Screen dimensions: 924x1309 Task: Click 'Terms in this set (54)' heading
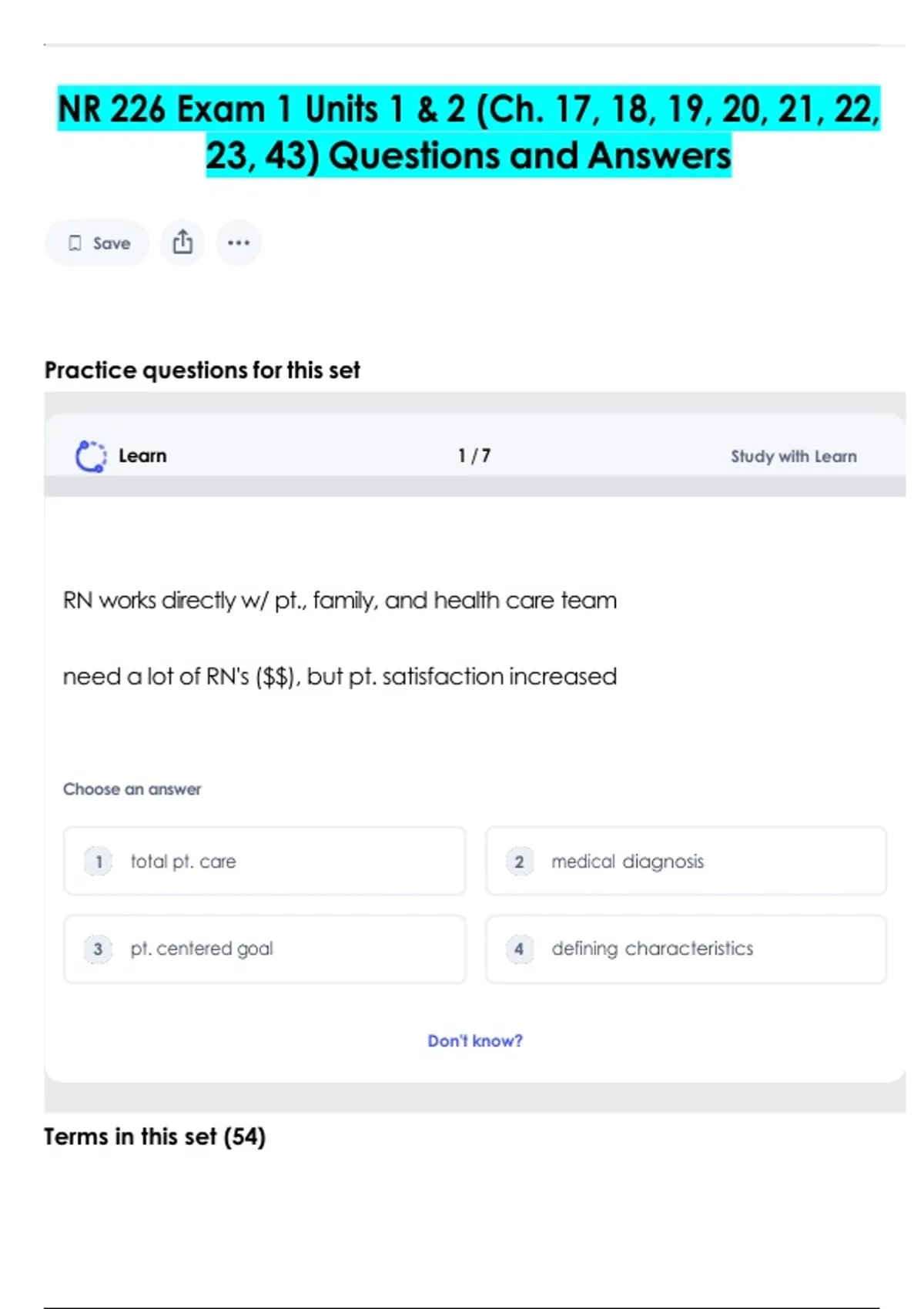(155, 1137)
